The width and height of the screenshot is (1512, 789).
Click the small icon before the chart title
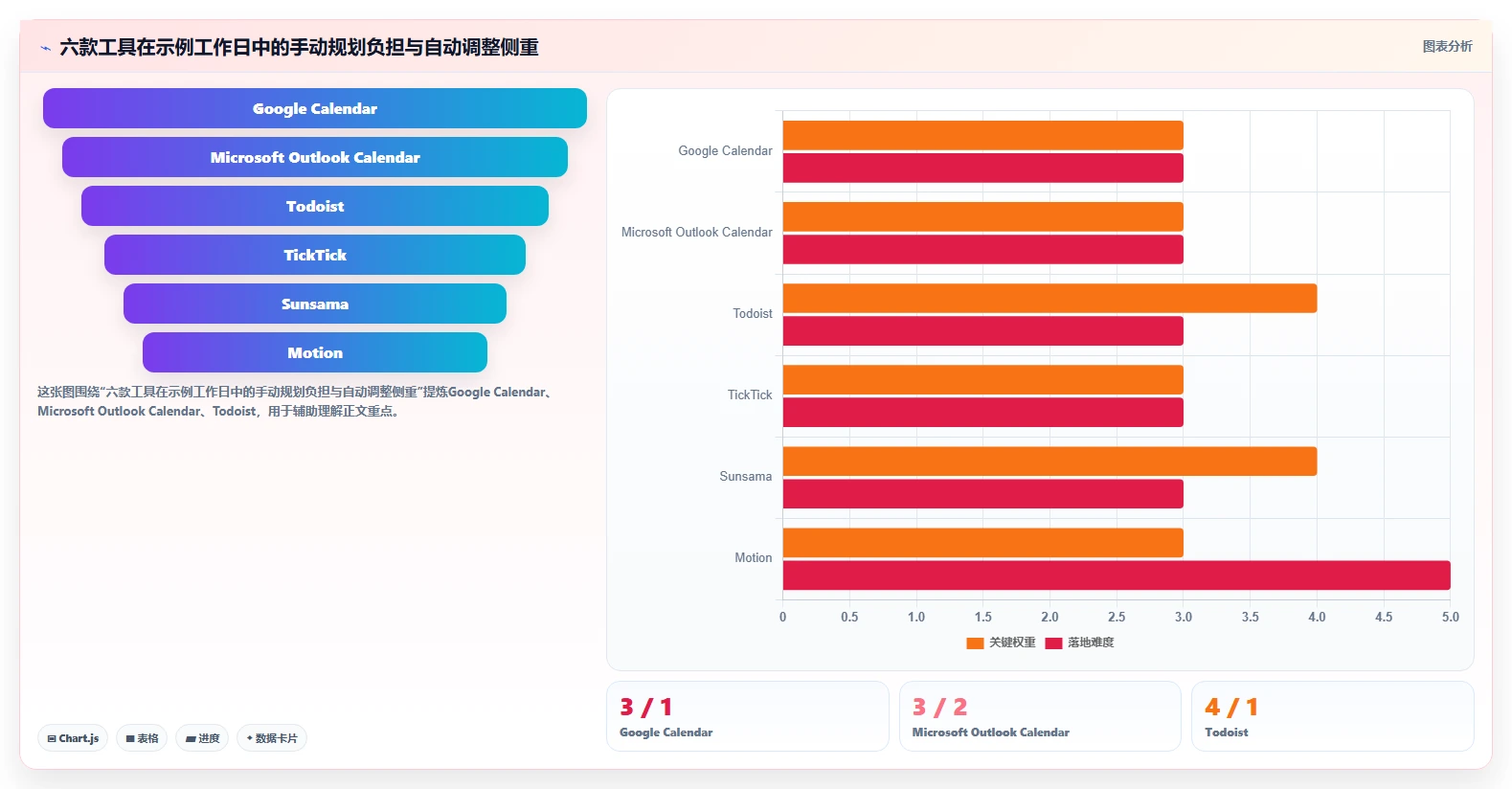click(x=45, y=47)
